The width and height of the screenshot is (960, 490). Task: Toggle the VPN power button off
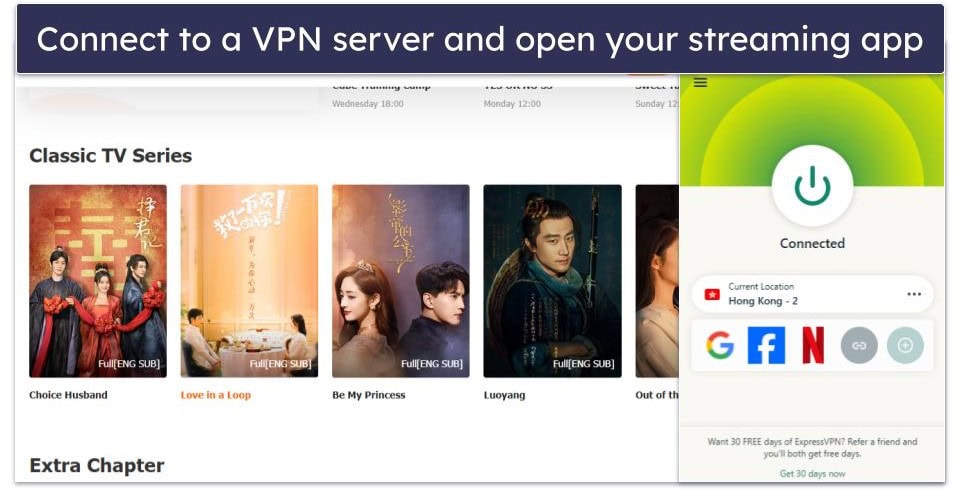(x=812, y=186)
